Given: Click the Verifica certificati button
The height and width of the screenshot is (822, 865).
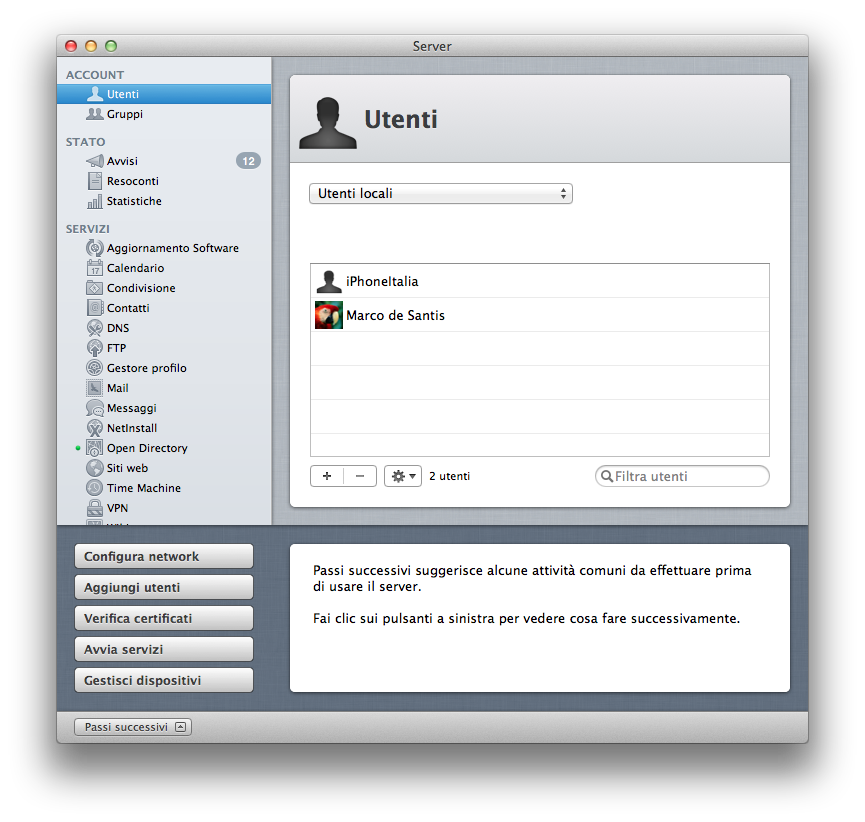Looking at the screenshot, I should point(164,618).
